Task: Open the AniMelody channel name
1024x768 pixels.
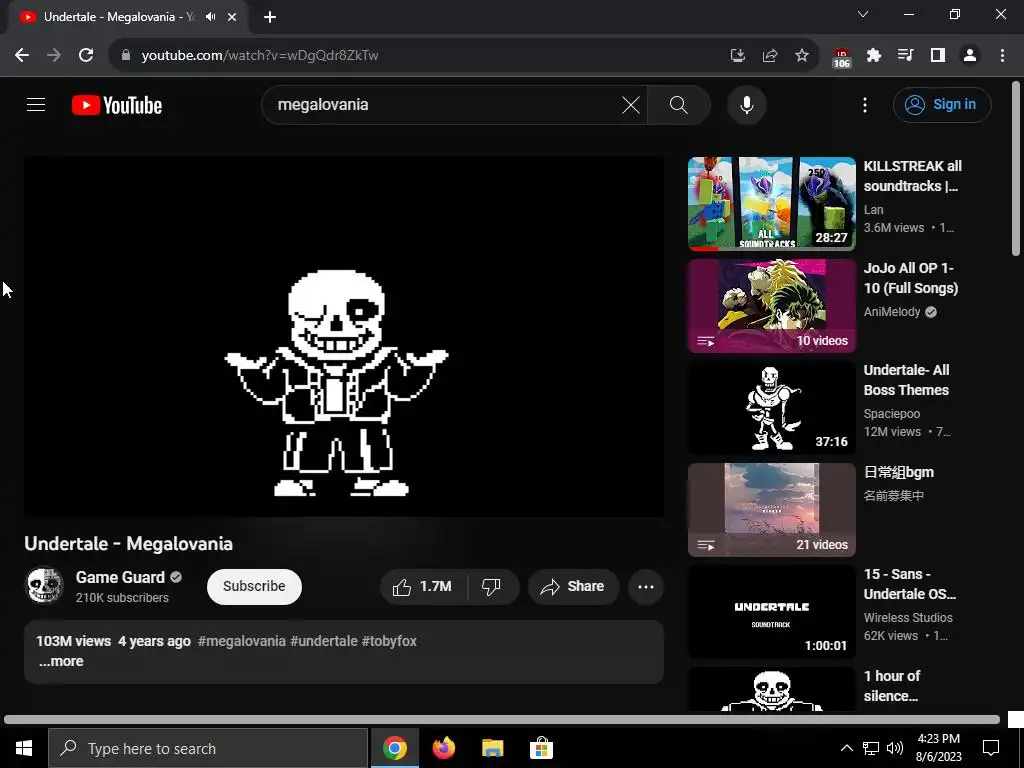Action: pyautogui.click(x=891, y=312)
